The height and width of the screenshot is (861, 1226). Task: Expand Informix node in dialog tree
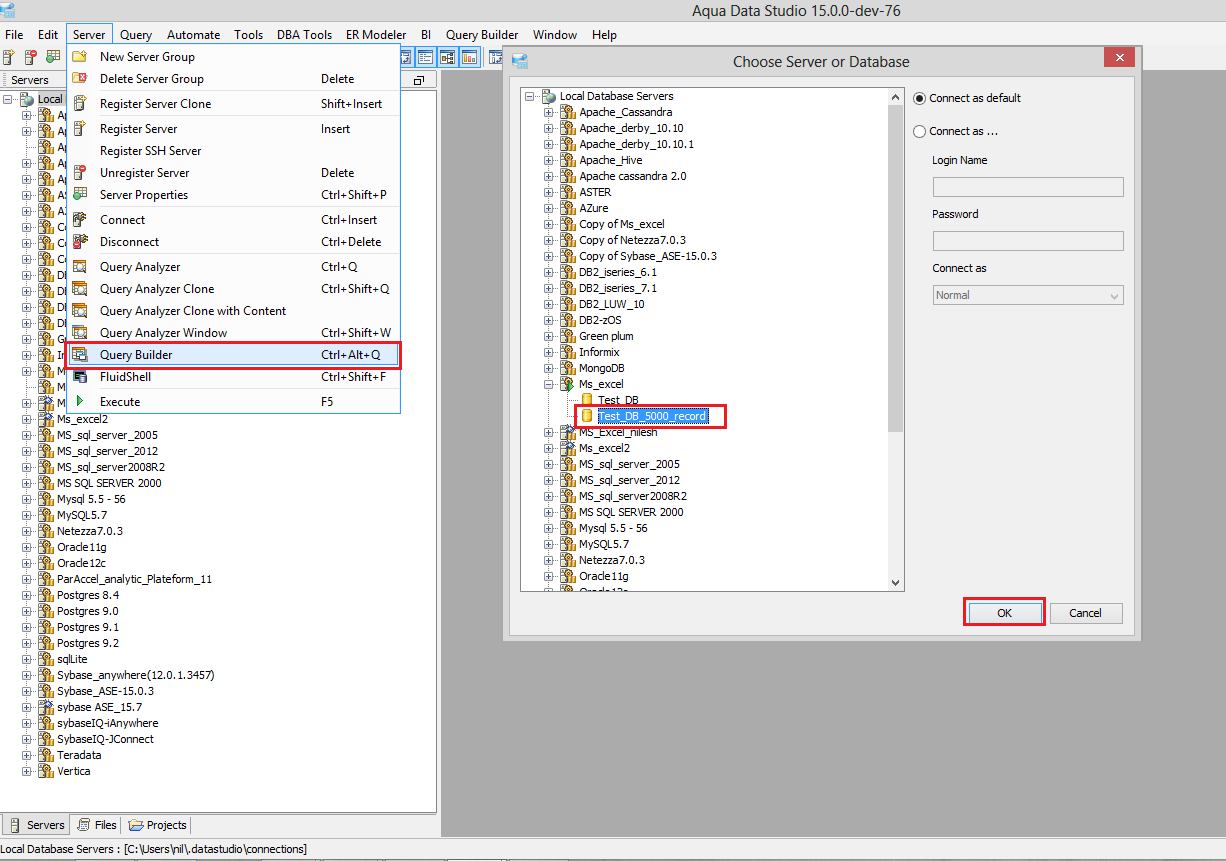pos(548,352)
